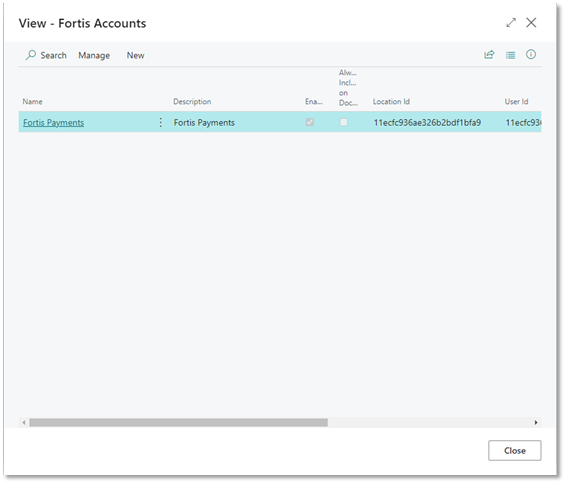566x484 pixels.
Task: Sort by the Name column header
Action: pos(32,102)
